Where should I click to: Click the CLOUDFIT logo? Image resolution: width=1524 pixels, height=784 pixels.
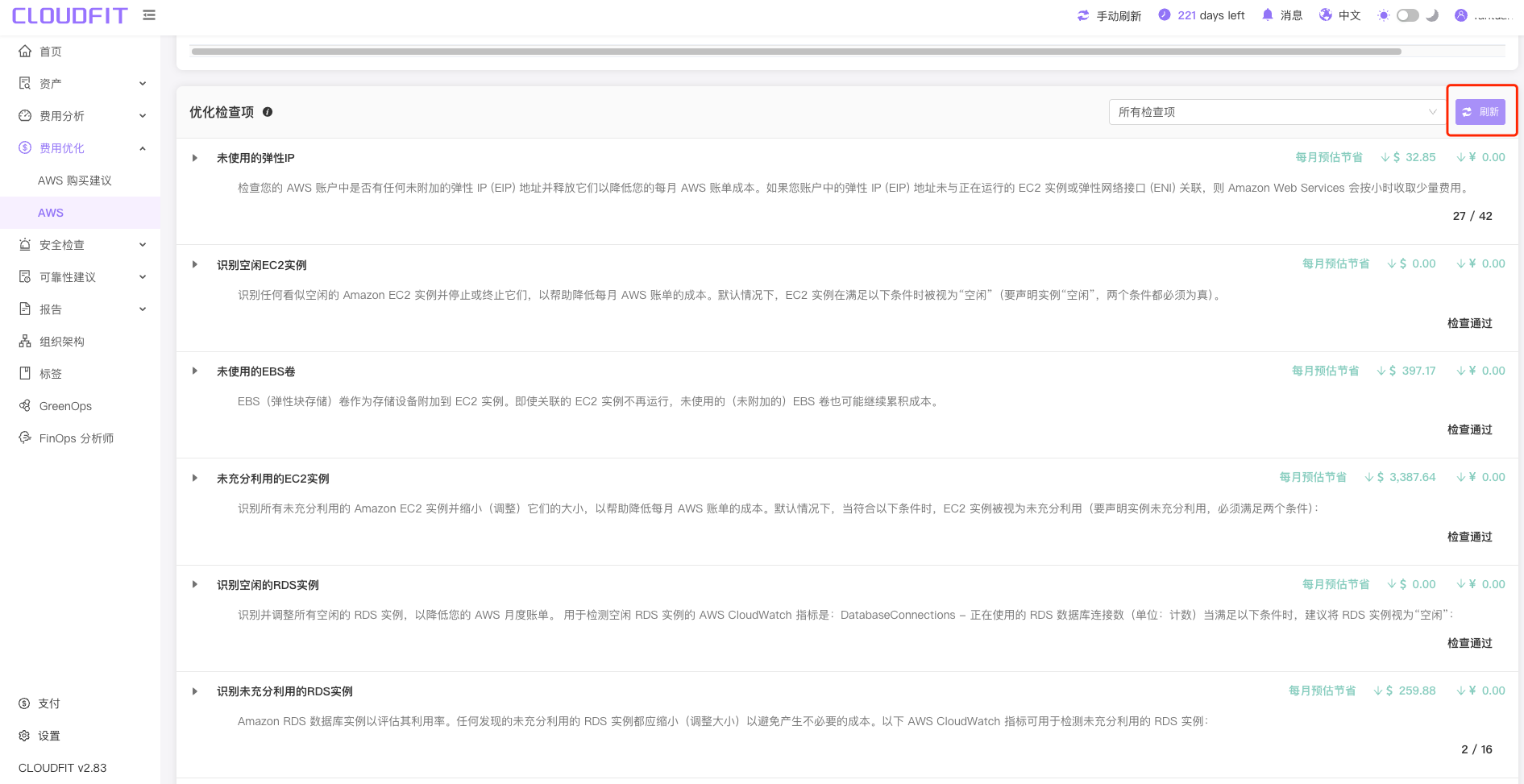[x=69, y=16]
